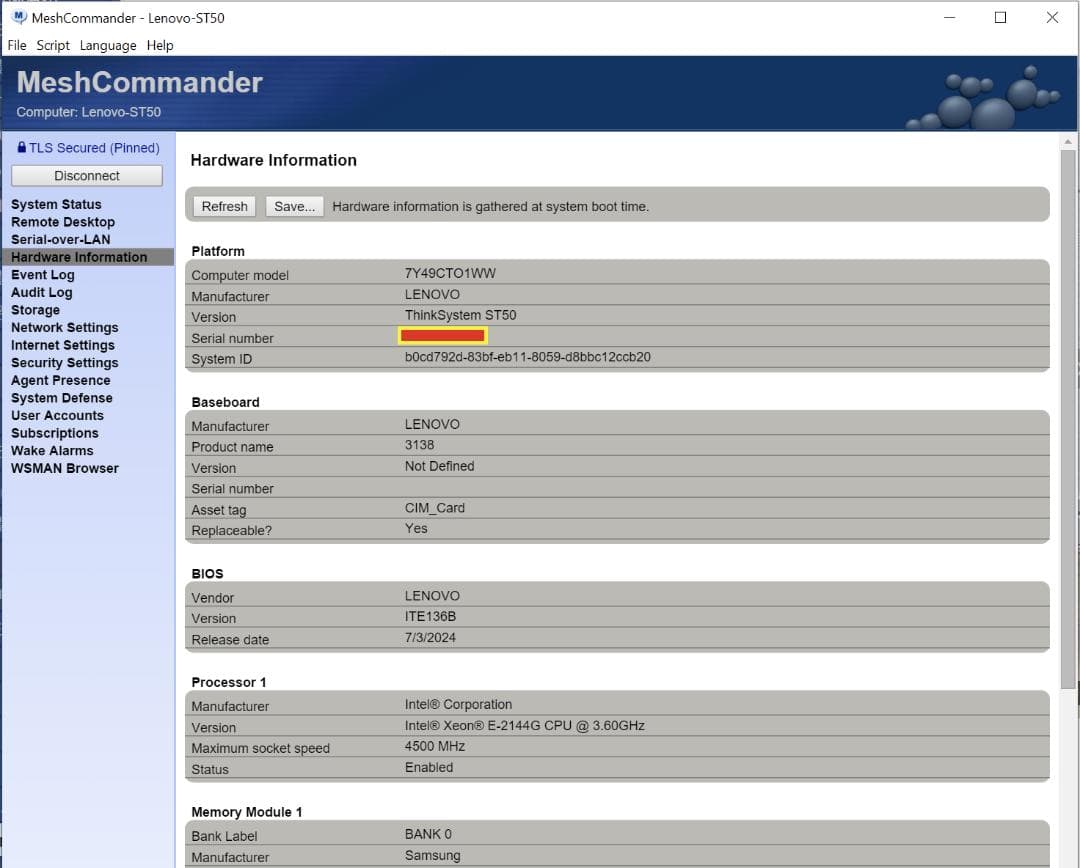This screenshot has width=1080, height=868.
Task: Open the Wake Alarms section
Action: [x=51, y=450]
